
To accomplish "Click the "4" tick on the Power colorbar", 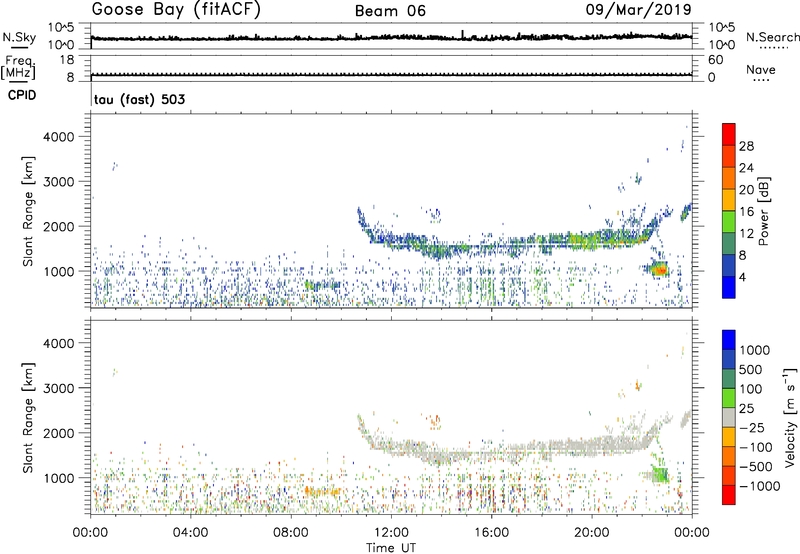I will coord(743,278).
